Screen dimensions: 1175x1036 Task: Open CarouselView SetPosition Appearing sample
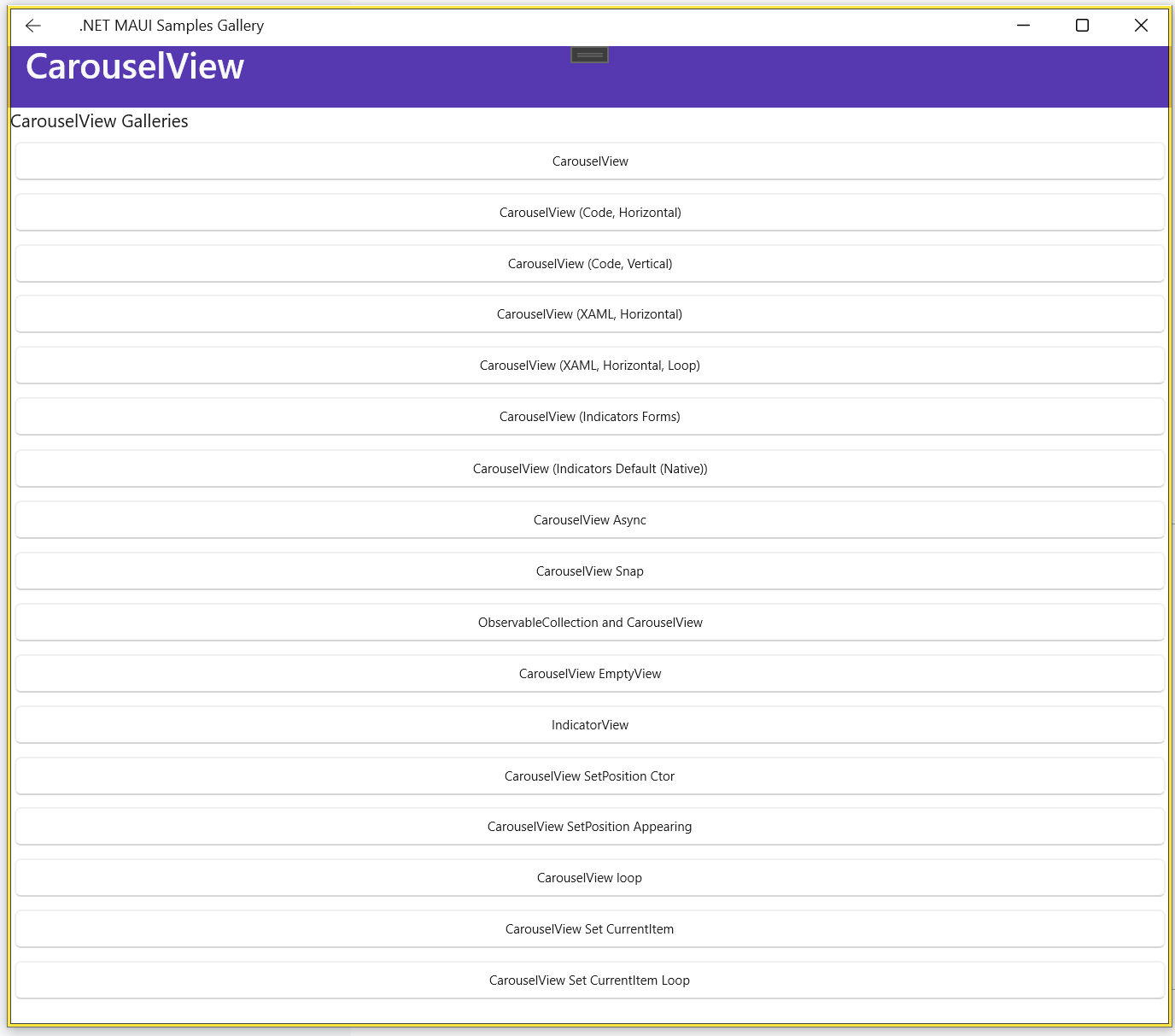click(589, 827)
